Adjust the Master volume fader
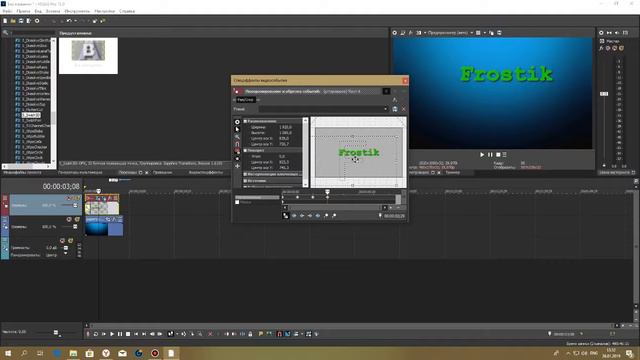Screen dimensions: 640x360 (x=604, y=94)
